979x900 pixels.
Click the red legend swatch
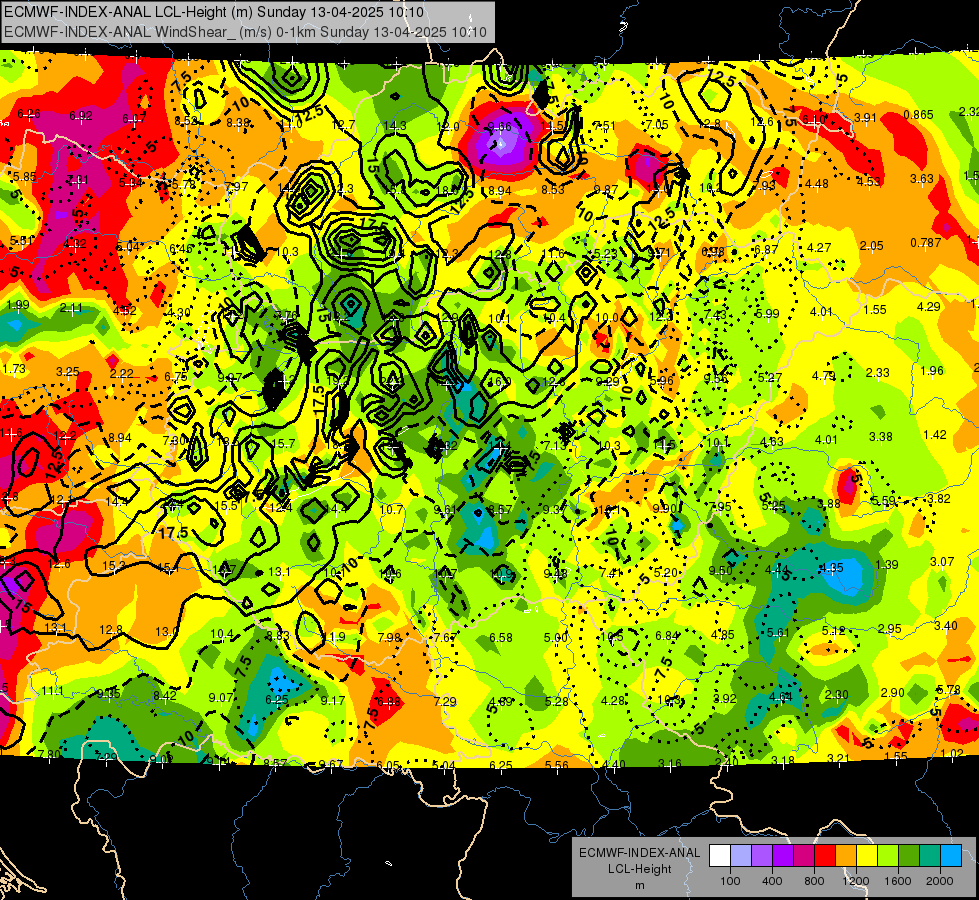[x=825, y=856]
